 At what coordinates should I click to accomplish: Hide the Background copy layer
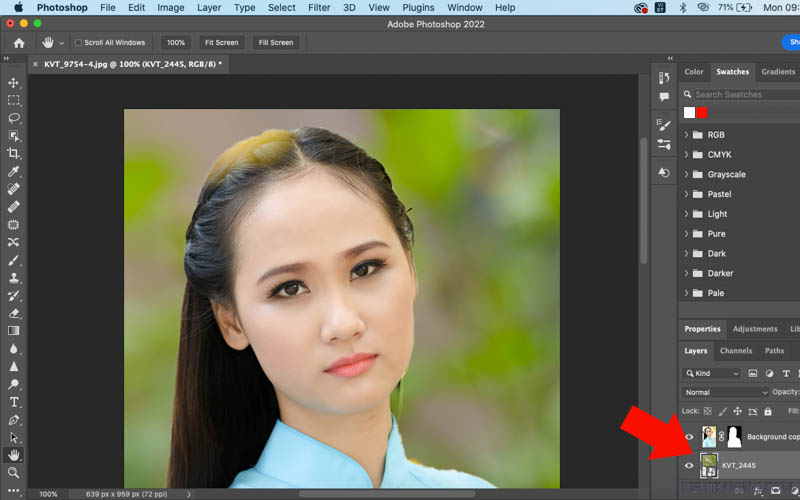(689, 437)
